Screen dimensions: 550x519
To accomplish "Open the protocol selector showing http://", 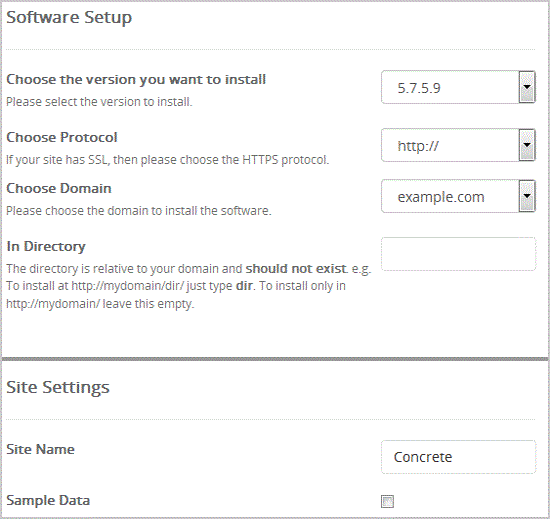I will point(458,145).
